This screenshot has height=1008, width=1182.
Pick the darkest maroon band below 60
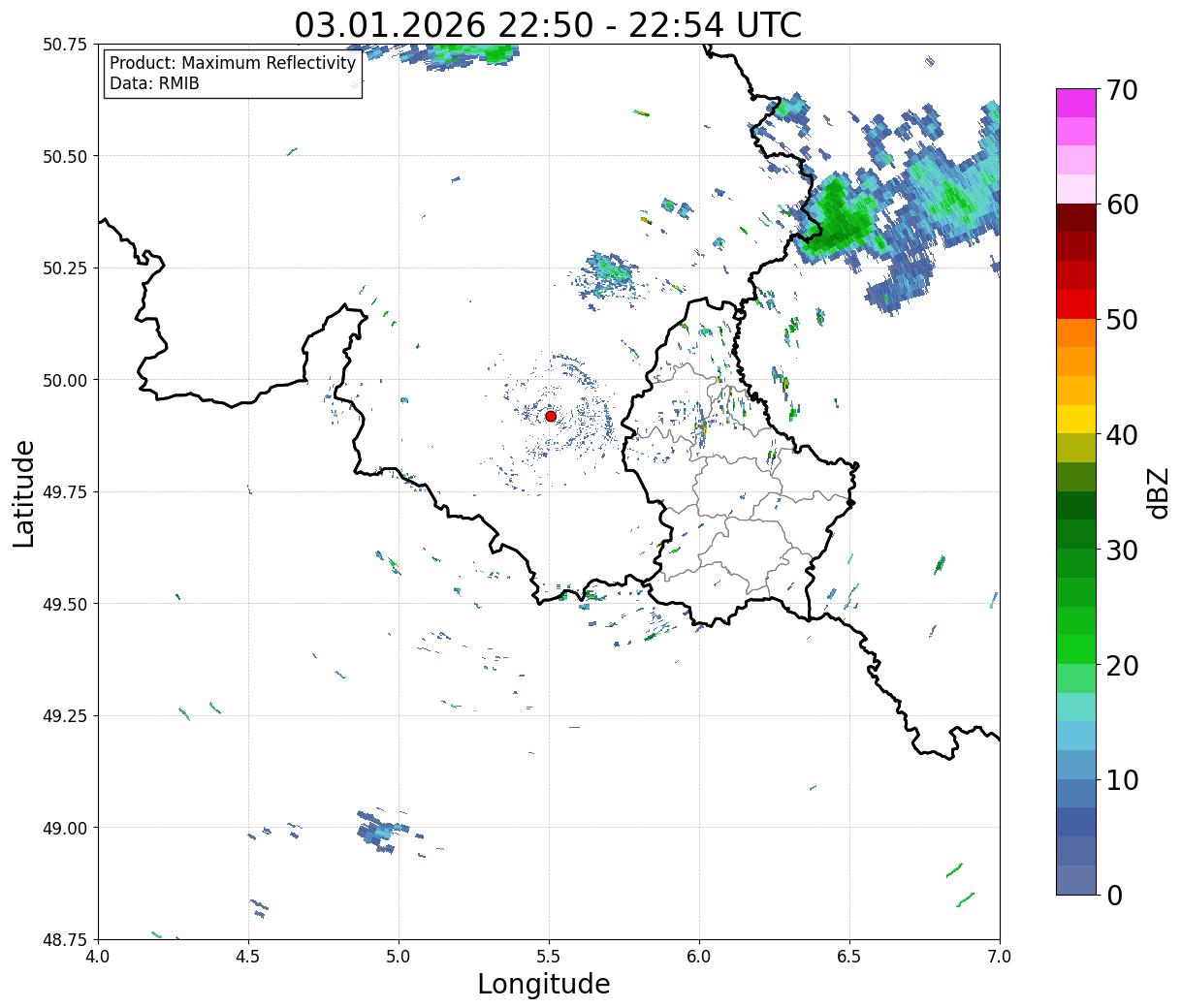coord(1076,218)
